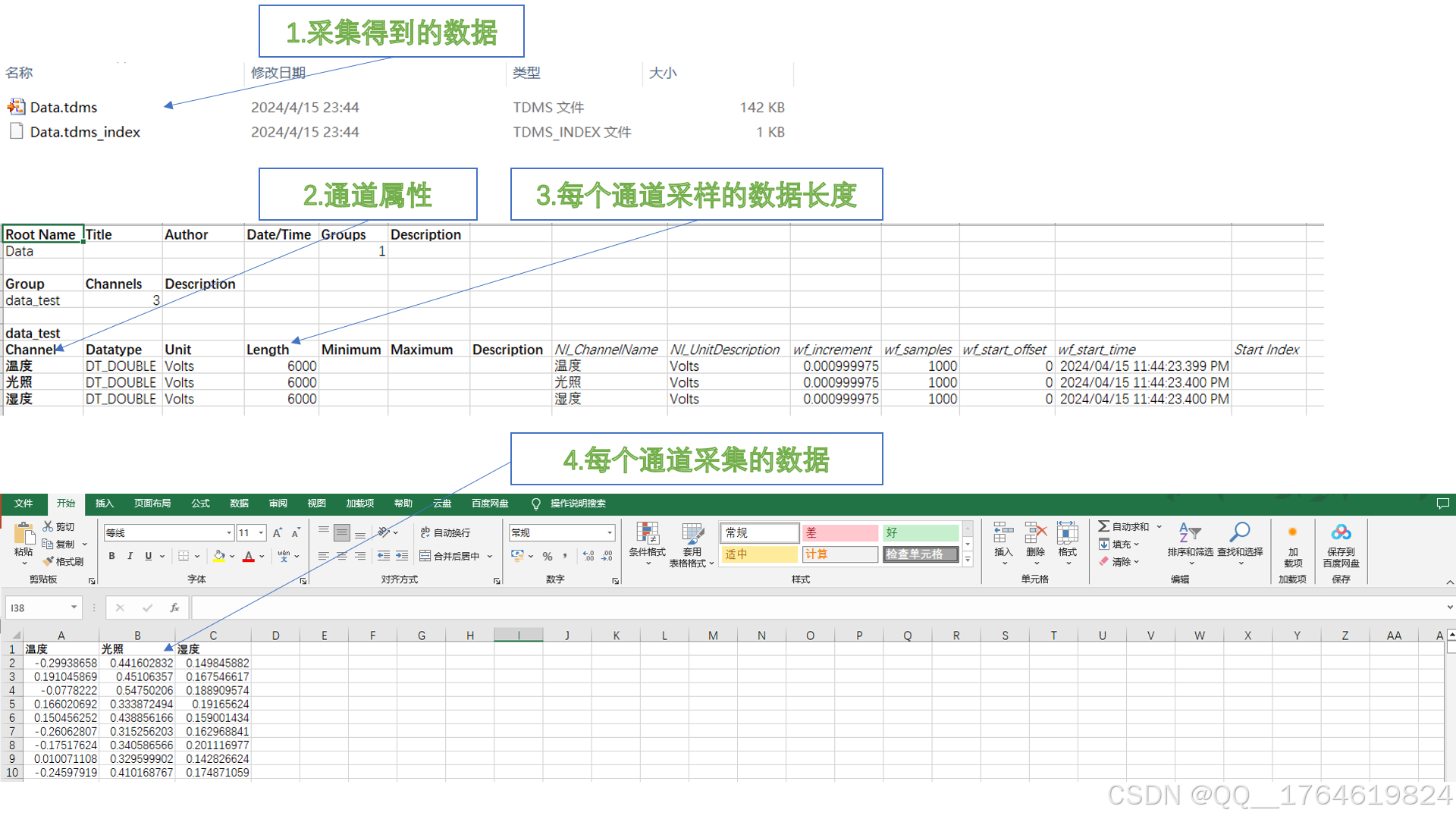Screen dimensions: 1456x819
Task: Toggle bold formatting
Action: 112,556
